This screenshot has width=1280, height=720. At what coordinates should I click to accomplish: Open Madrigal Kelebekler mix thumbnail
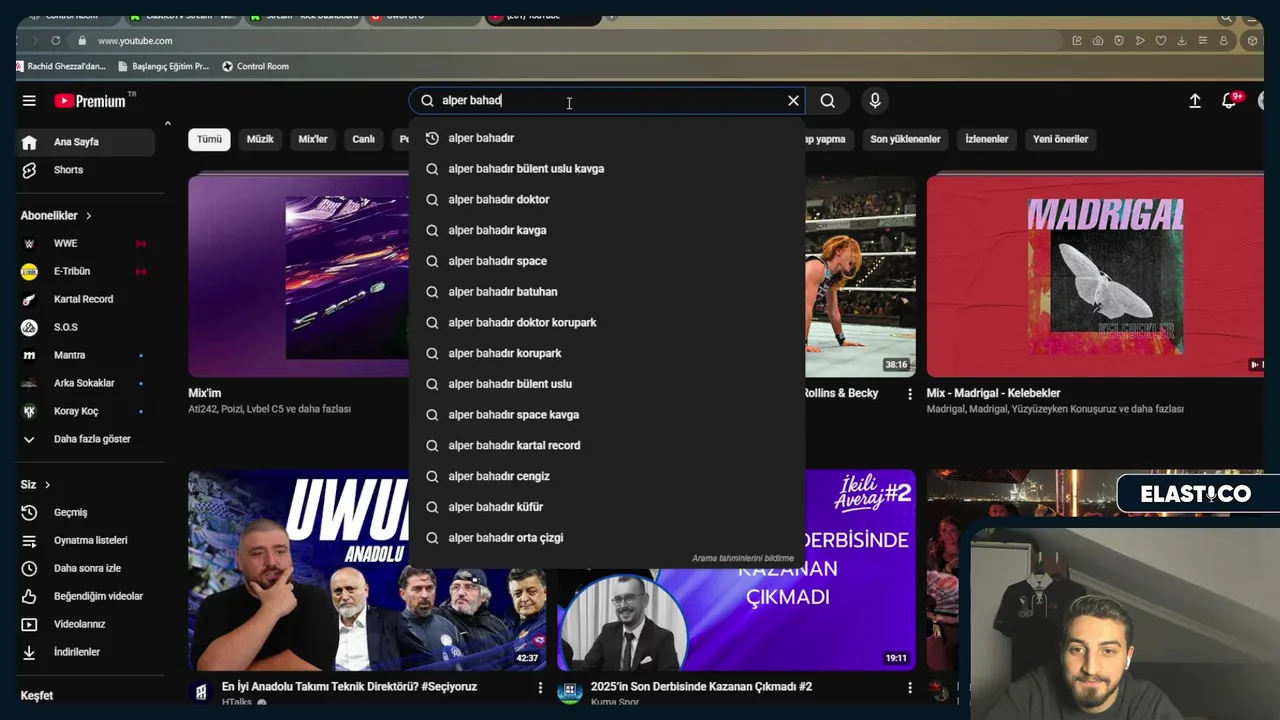coord(1095,276)
